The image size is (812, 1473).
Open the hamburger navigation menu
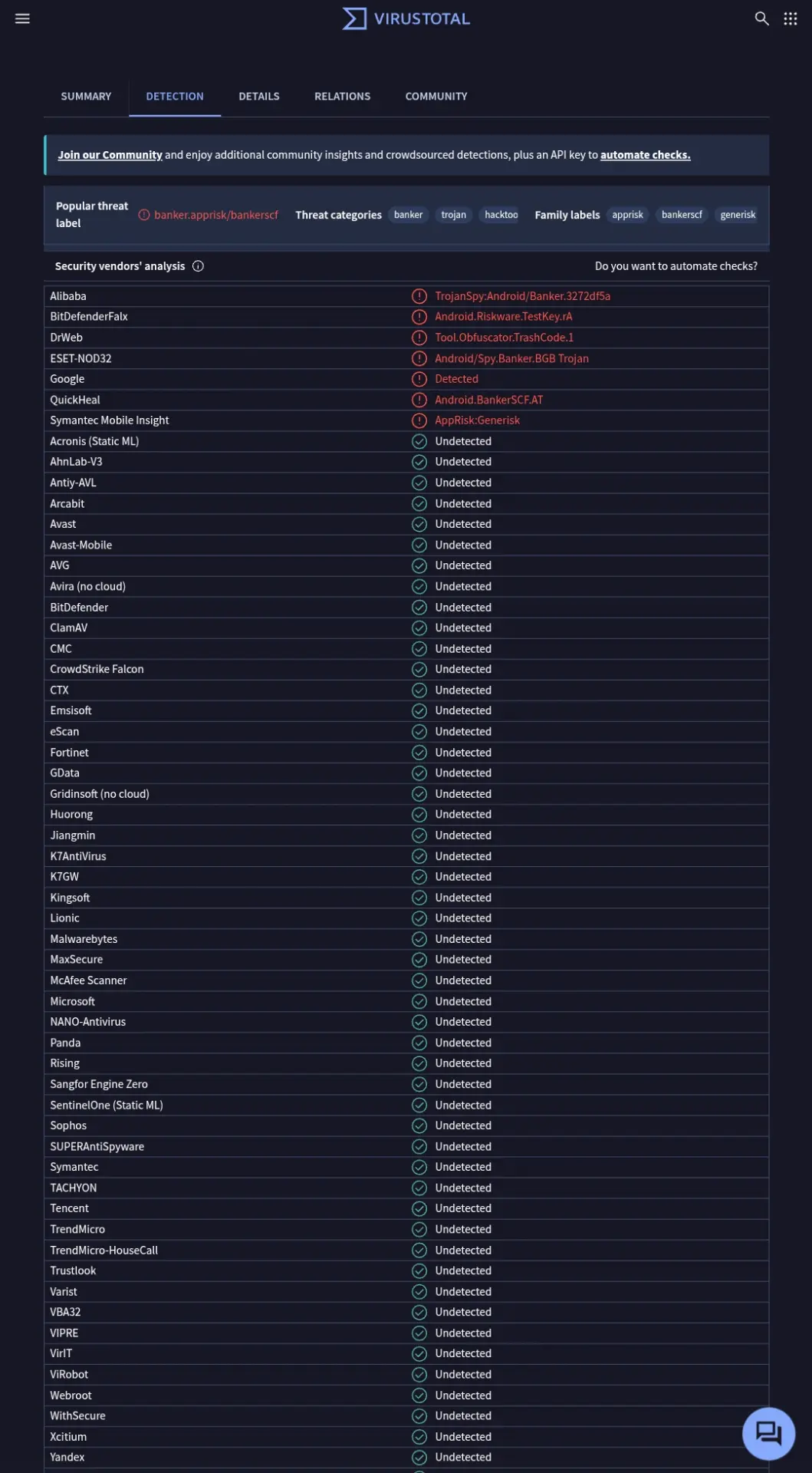pos(22,18)
